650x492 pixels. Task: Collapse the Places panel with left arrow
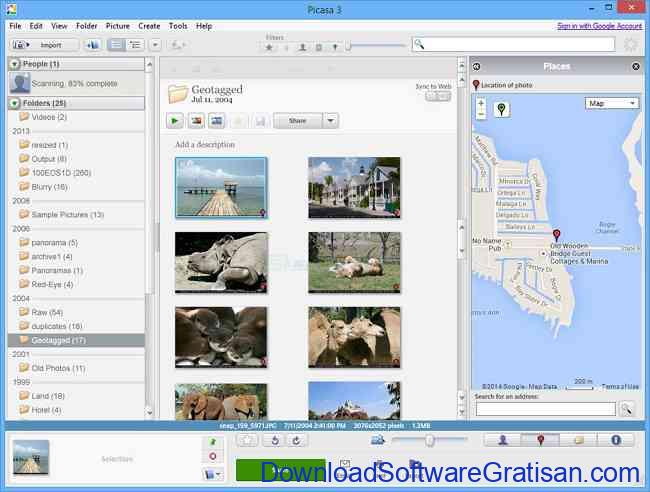[x=477, y=66]
